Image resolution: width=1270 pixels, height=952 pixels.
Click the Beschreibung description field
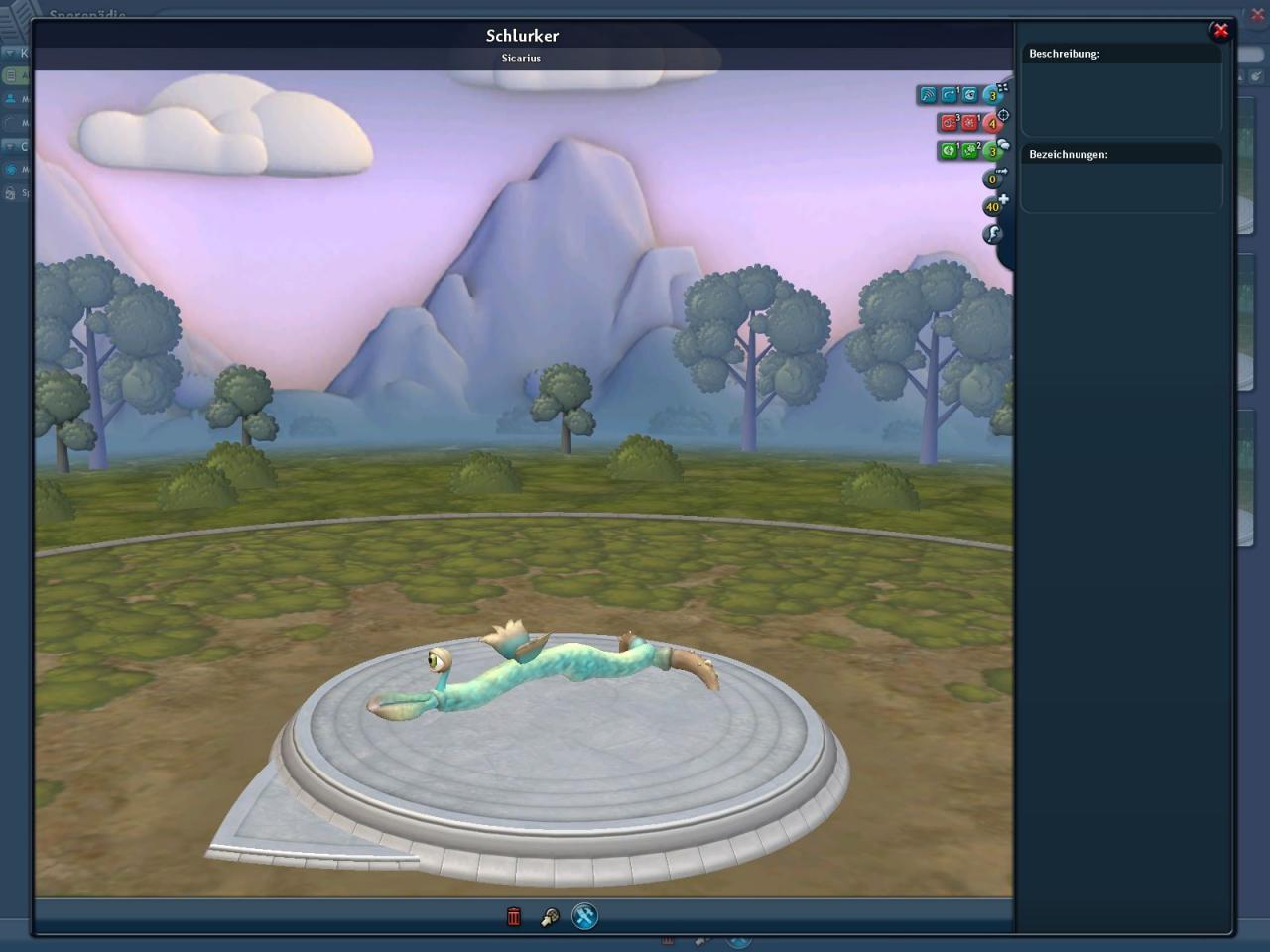tap(1121, 99)
